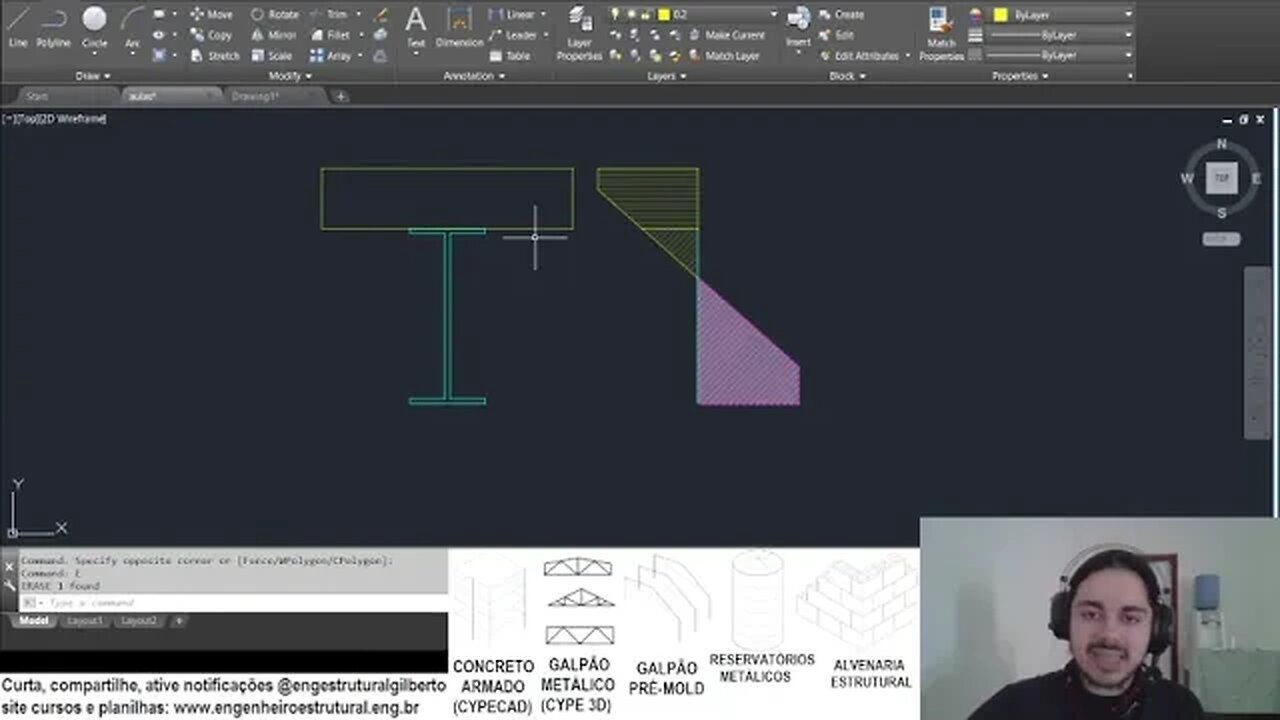Click the S compass direction on ViewCube
1280x720 pixels.
(1221, 212)
